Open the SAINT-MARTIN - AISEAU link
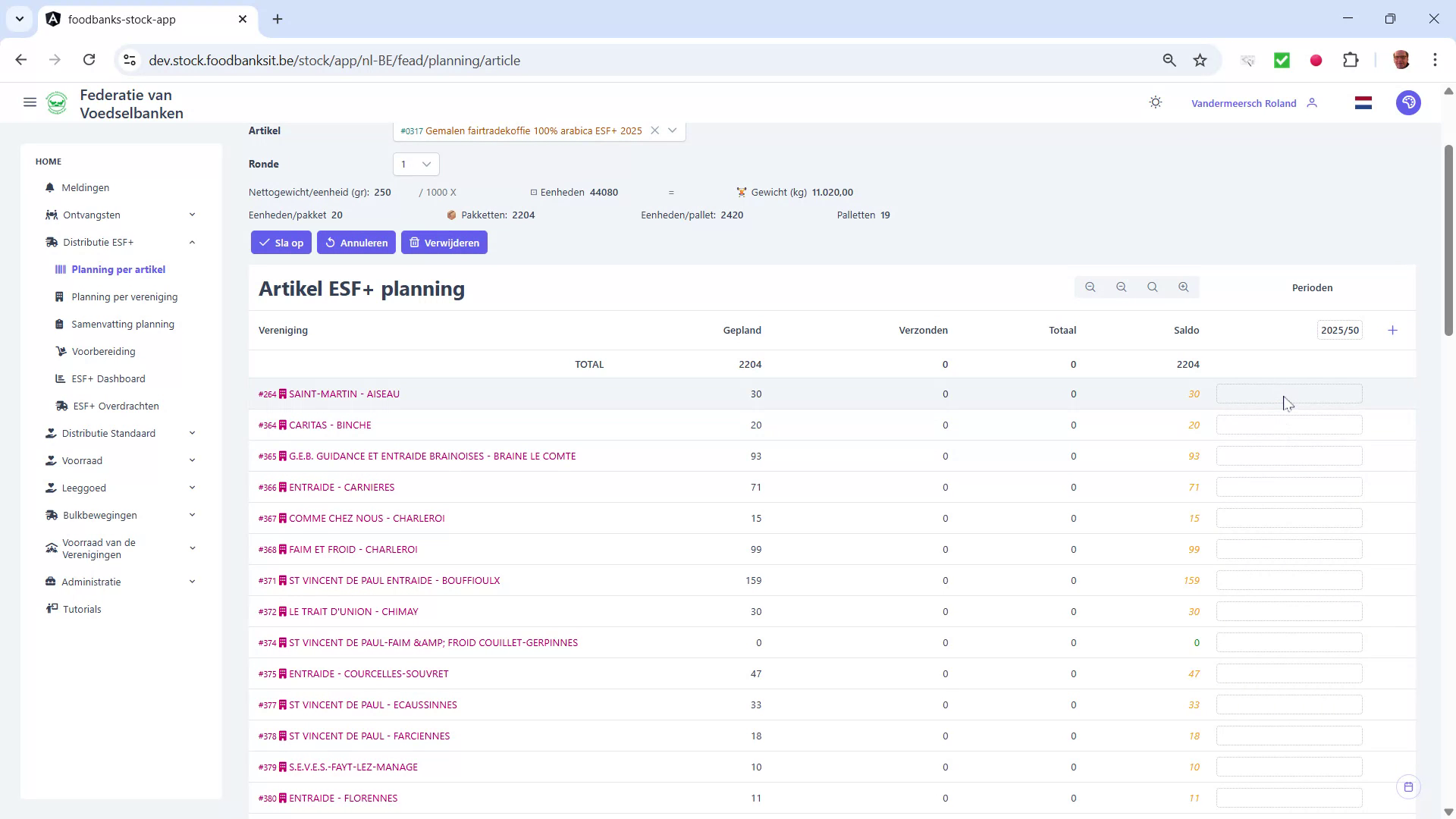This screenshot has height=819, width=1456. point(344,394)
